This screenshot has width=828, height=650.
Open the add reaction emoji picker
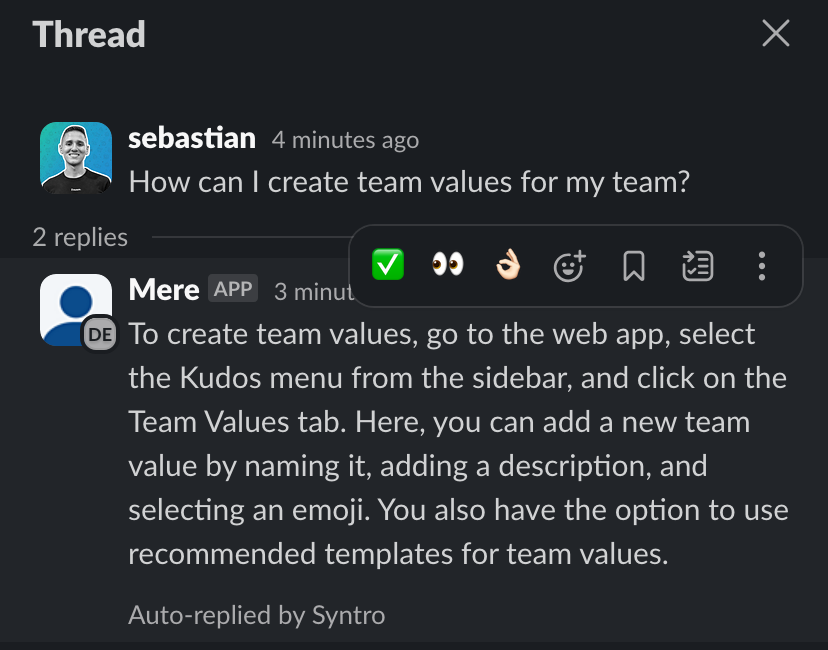[x=569, y=266]
